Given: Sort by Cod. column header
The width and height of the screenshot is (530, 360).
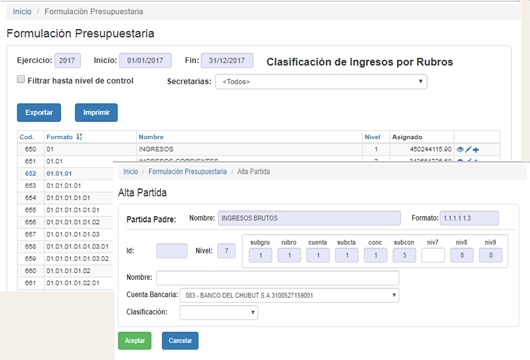Looking at the screenshot, I should [x=27, y=137].
